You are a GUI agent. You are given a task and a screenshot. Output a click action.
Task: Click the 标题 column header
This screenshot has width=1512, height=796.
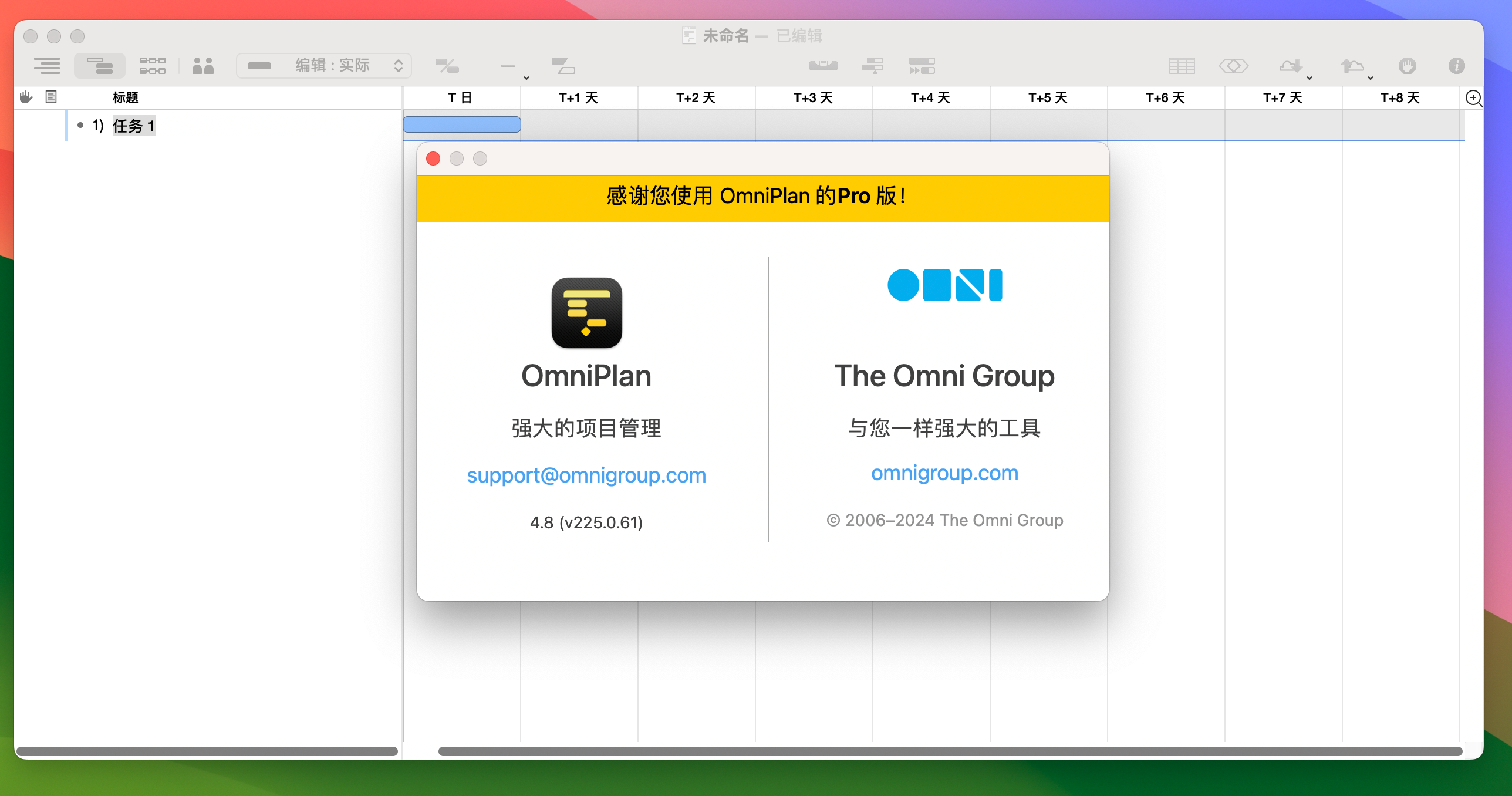[125, 97]
